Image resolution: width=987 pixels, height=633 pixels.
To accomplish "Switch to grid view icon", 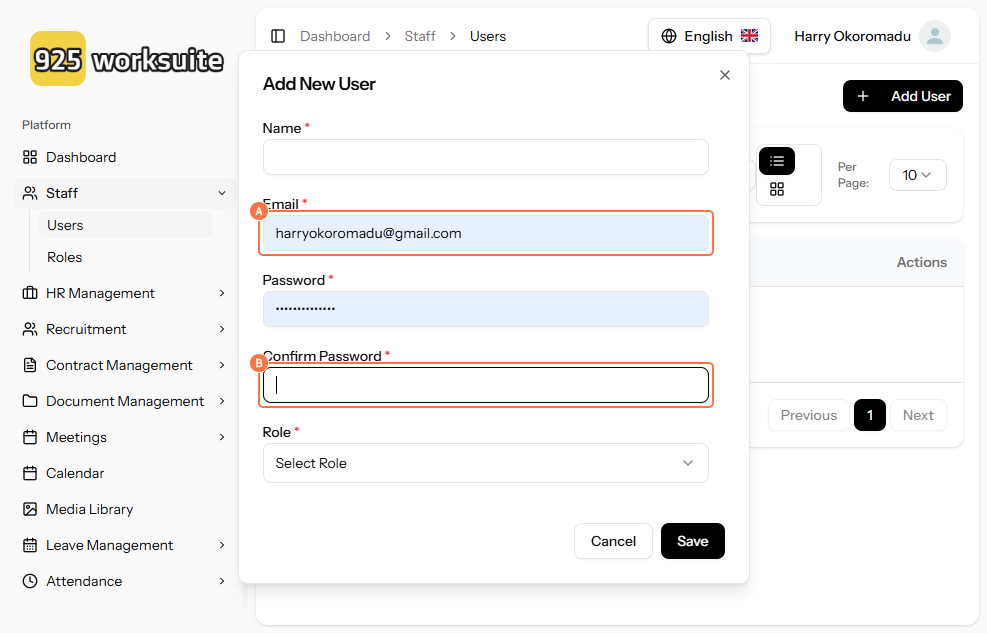I will coord(777,189).
